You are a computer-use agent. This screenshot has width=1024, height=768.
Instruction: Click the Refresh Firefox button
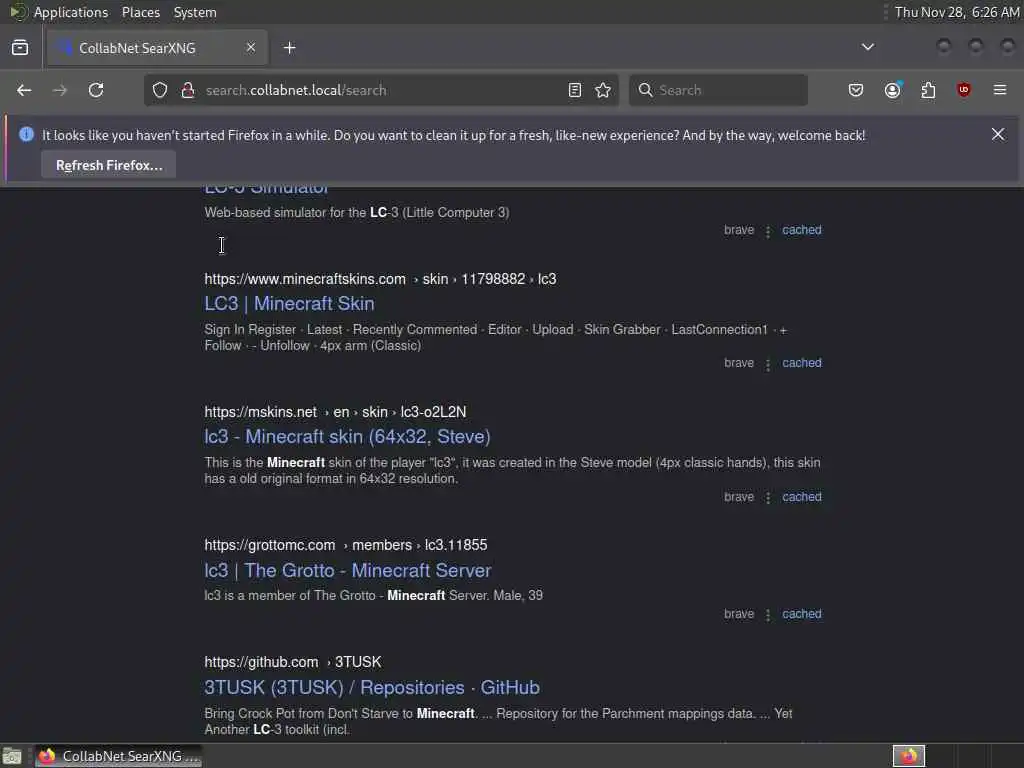pos(108,165)
